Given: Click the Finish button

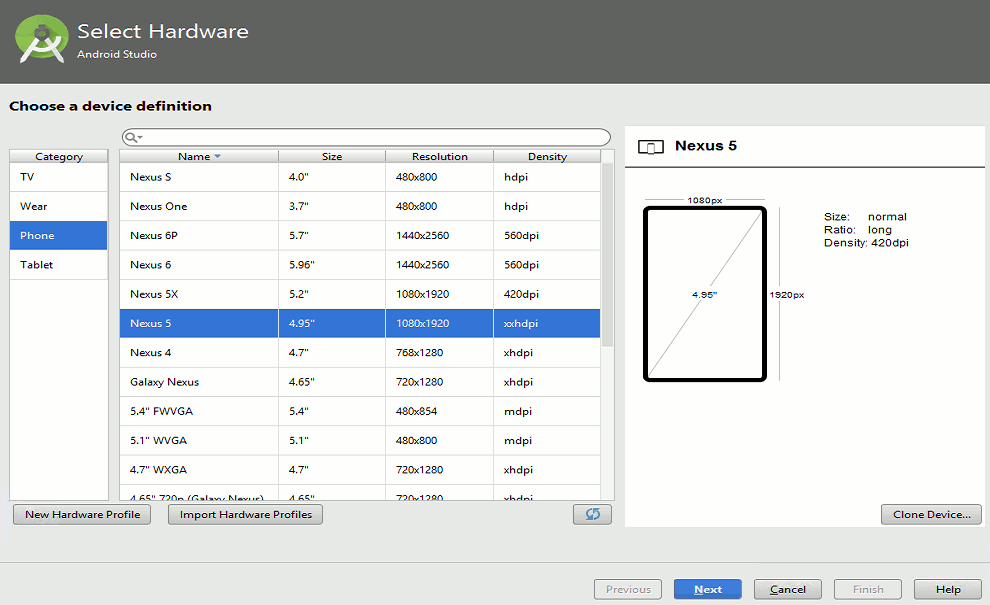Looking at the screenshot, I should [x=868, y=589].
